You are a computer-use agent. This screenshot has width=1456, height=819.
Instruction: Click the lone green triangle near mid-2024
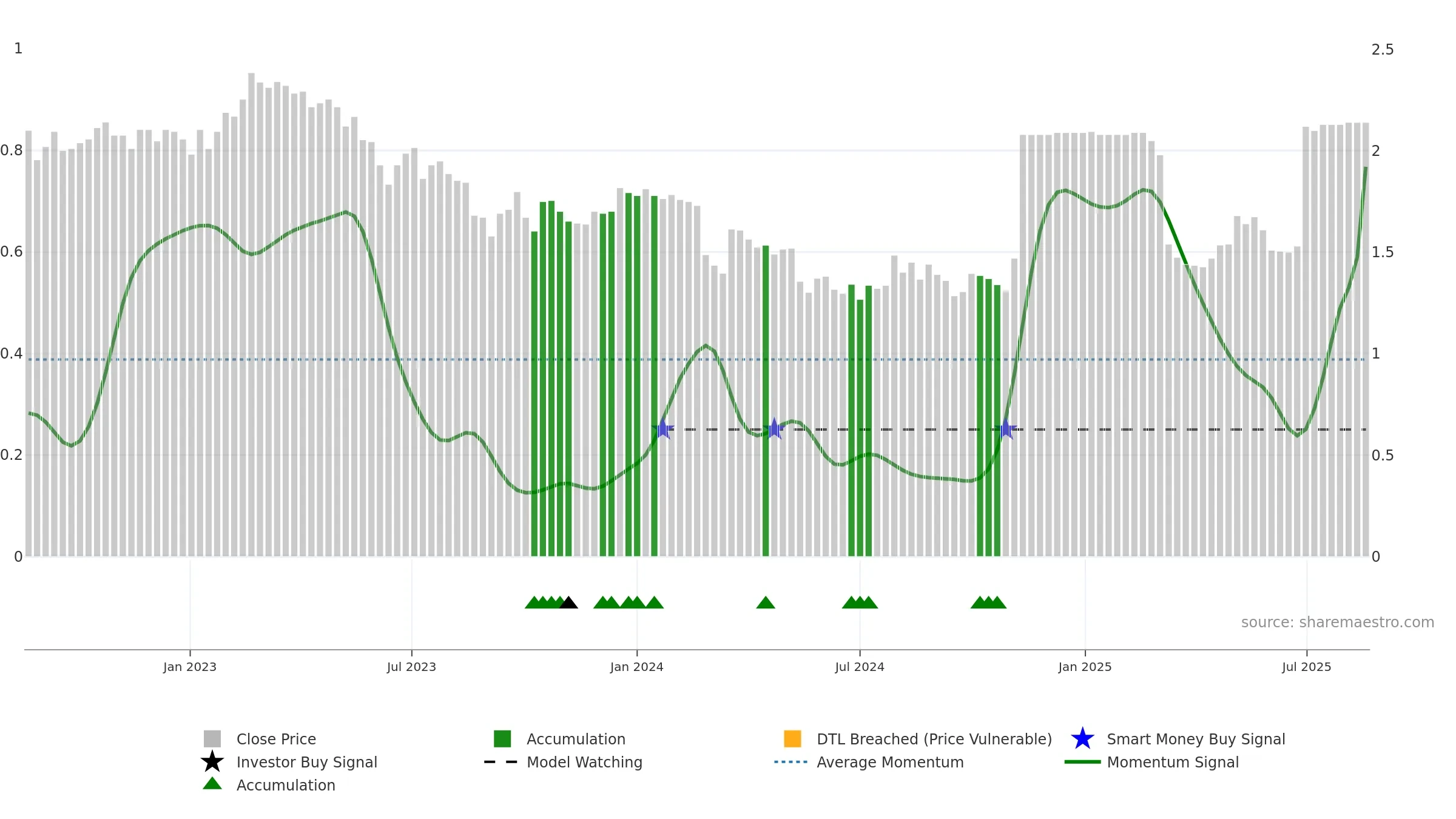pos(766,602)
